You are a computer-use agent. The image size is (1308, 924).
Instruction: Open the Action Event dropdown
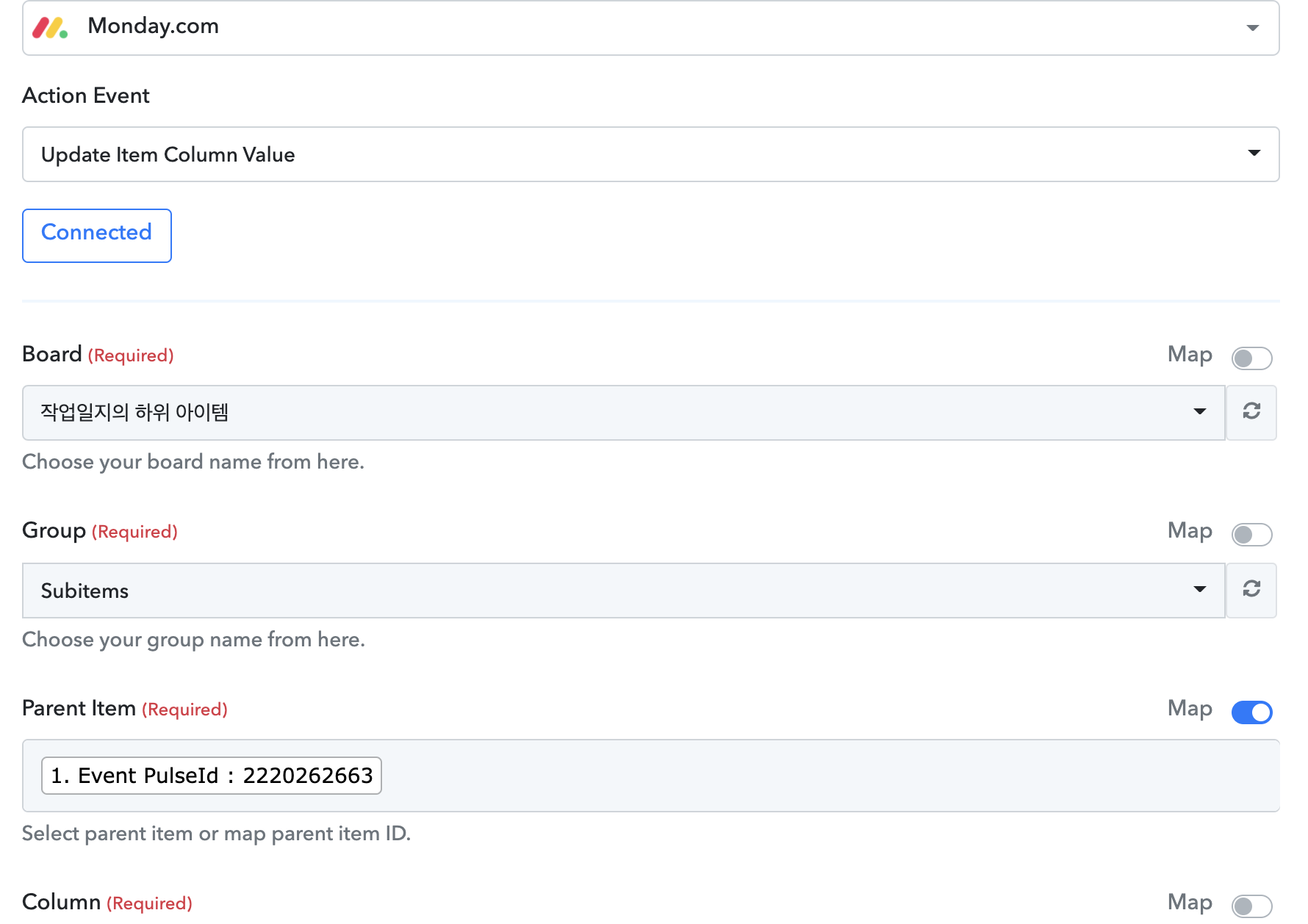tap(650, 154)
